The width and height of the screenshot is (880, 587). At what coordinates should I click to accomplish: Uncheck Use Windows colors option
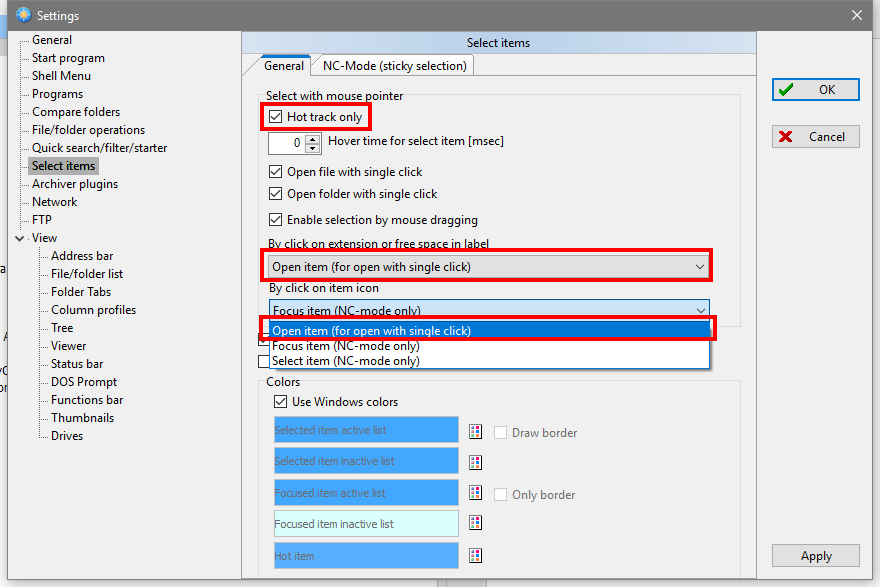click(281, 402)
